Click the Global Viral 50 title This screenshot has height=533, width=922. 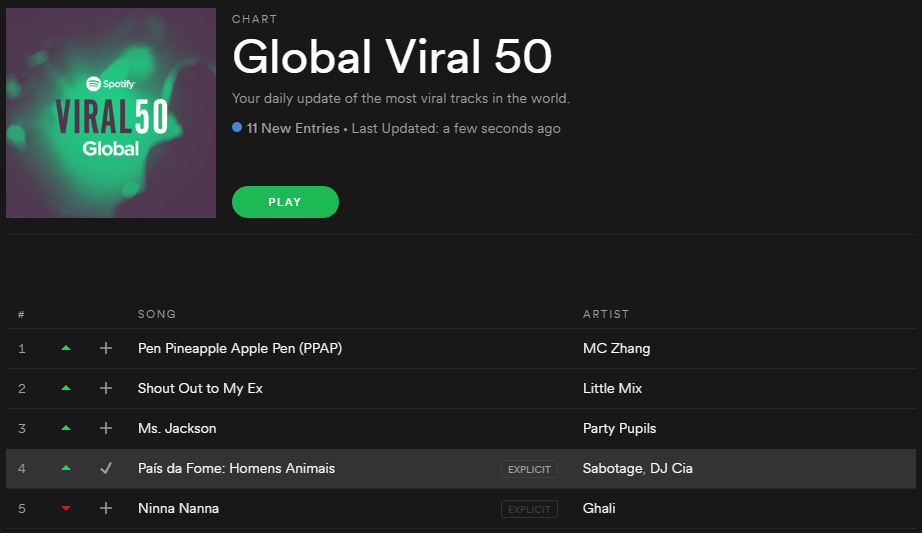click(392, 57)
